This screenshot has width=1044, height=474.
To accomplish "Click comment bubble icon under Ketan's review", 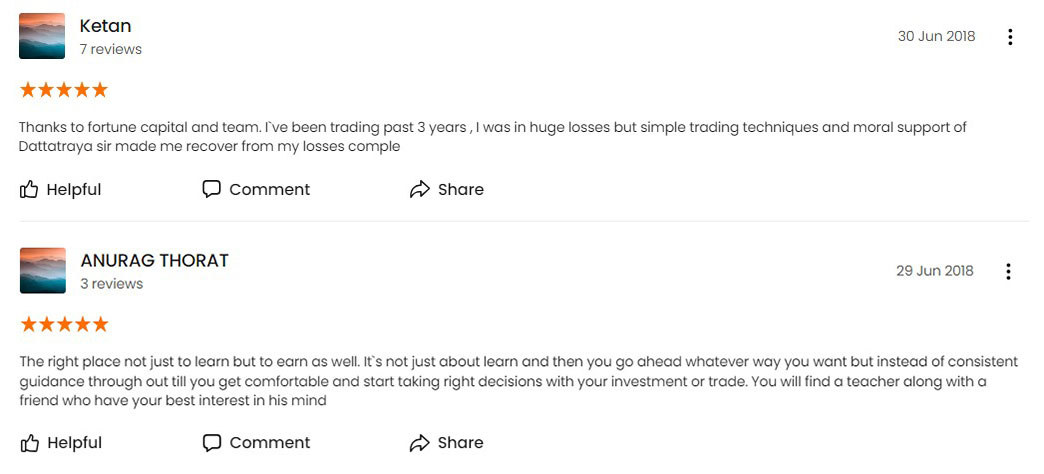I will coord(211,190).
